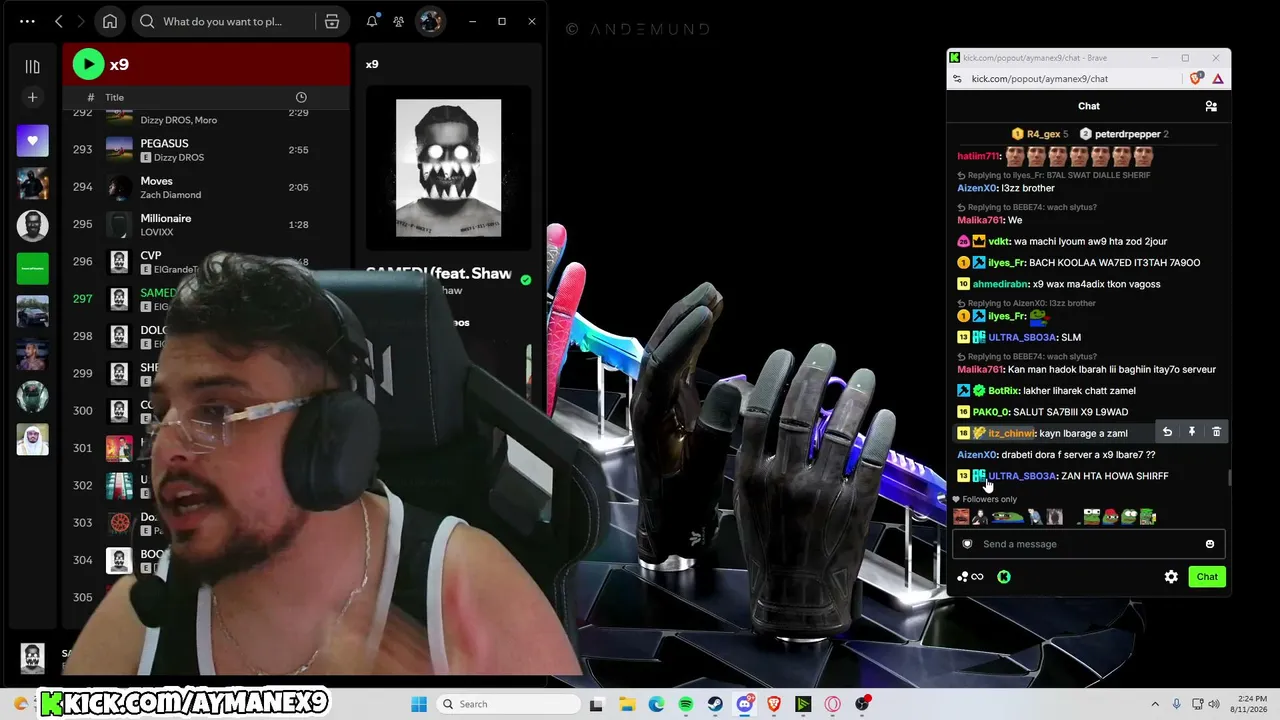This screenshot has height=720, width=1280.
Task: Expand Your Library in Spotify sidebar
Action: click(x=32, y=66)
